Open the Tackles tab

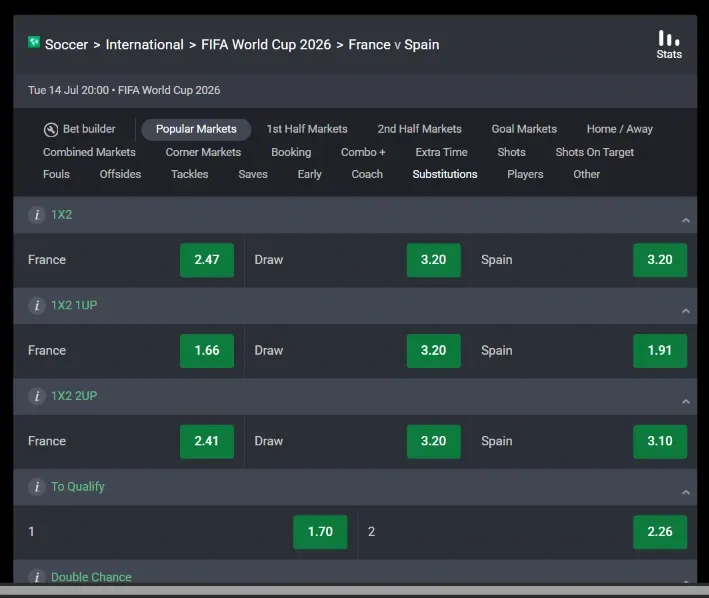[x=189, y=174]
